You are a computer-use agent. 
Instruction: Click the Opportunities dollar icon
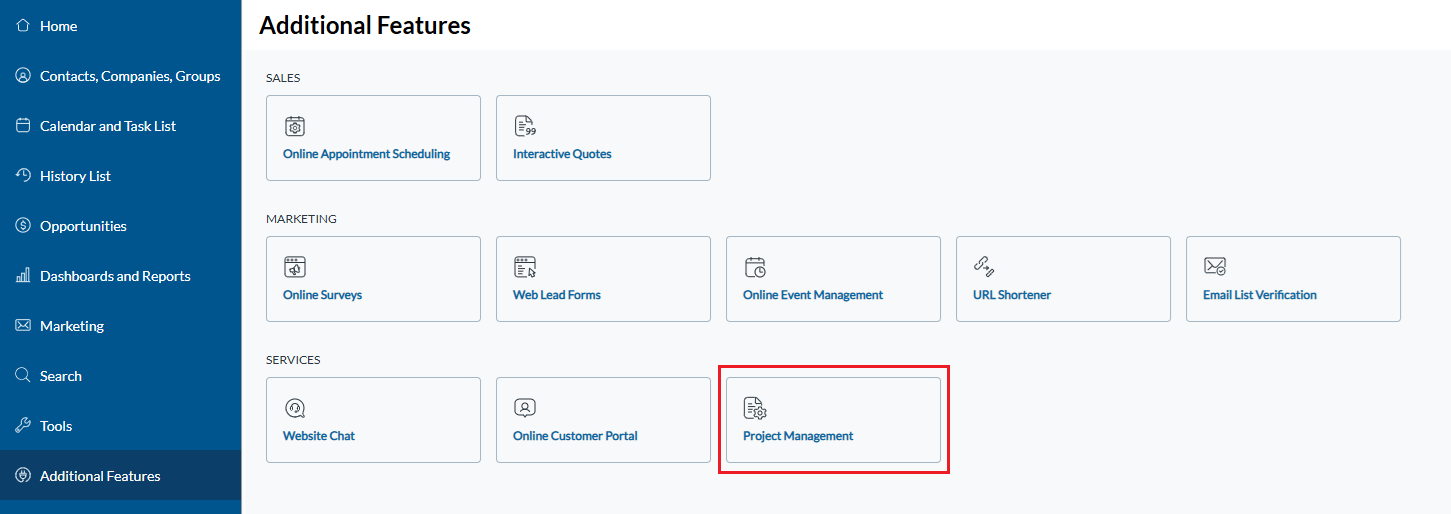[23, 226]
